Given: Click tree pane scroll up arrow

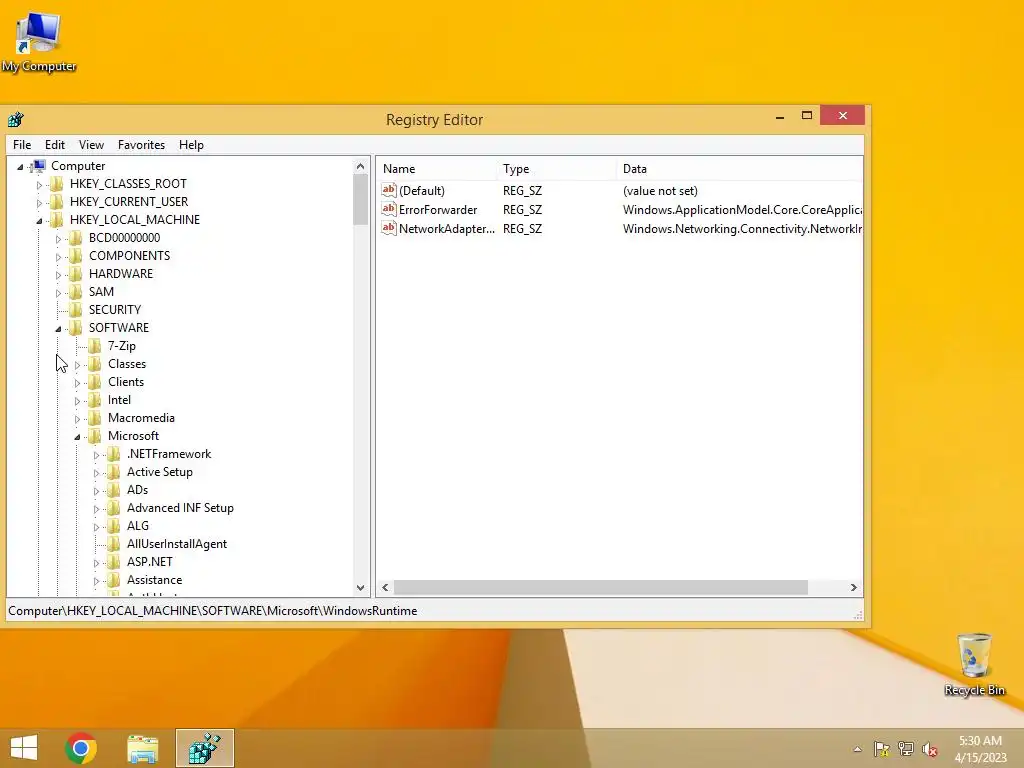Looking at the screenshot, I should (360, 167).
